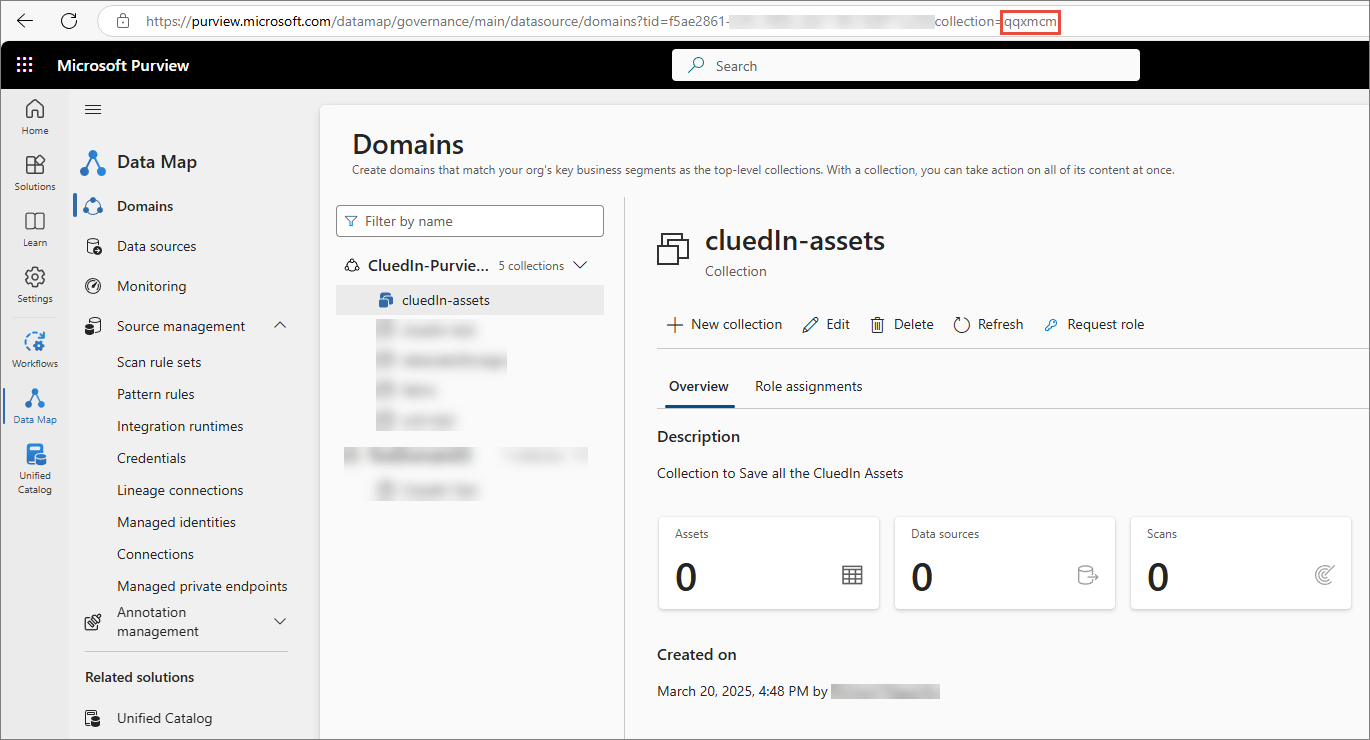Screen dimensions: 1370x740
Task: Click the Assets count card
Action: tap(769, 563)
